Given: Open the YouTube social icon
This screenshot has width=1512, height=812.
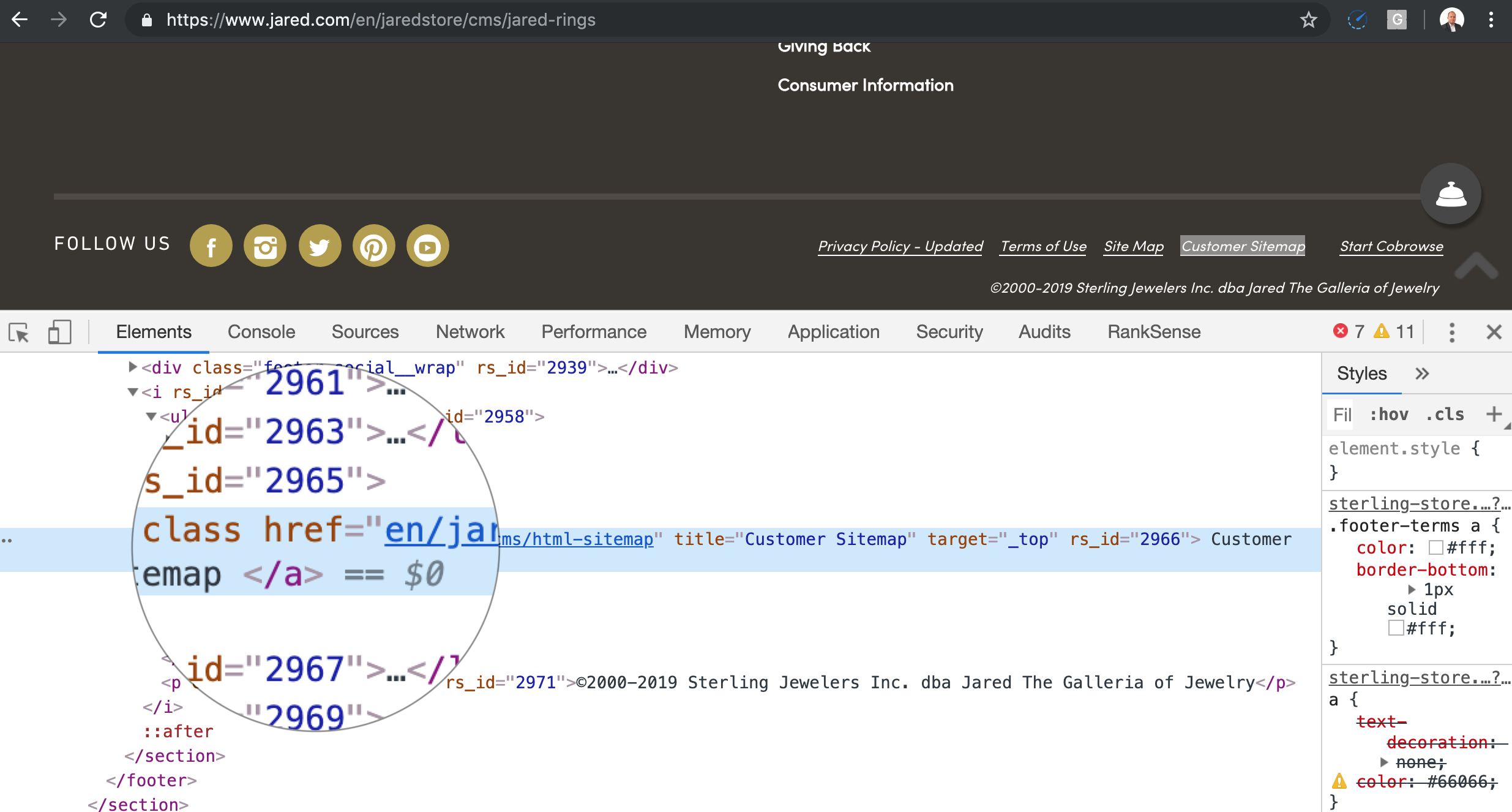Looking at the screenshot, I should coord(428,246).
